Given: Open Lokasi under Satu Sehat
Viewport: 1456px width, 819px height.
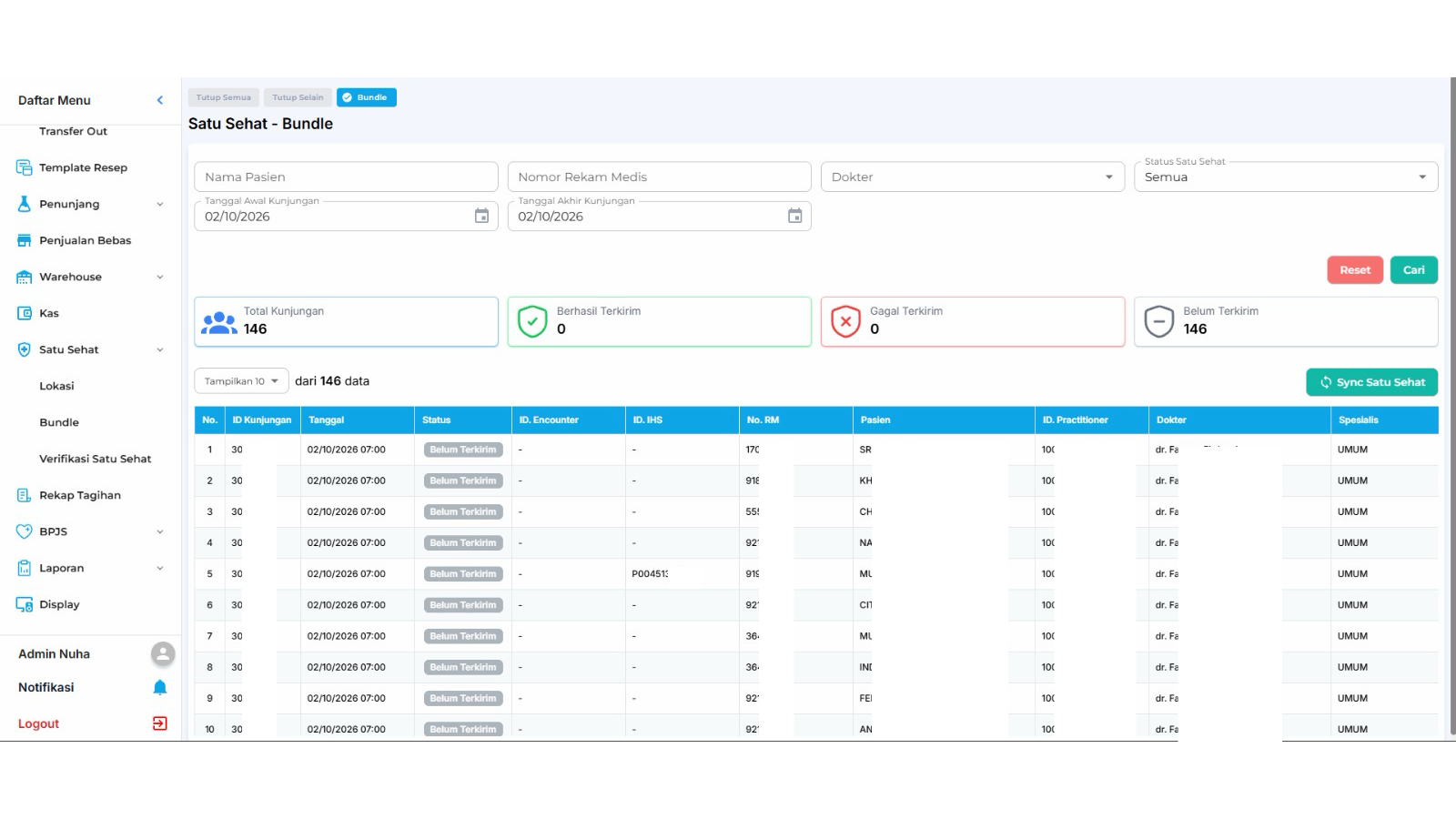Looking at the screenshot, I should [56, 386].
